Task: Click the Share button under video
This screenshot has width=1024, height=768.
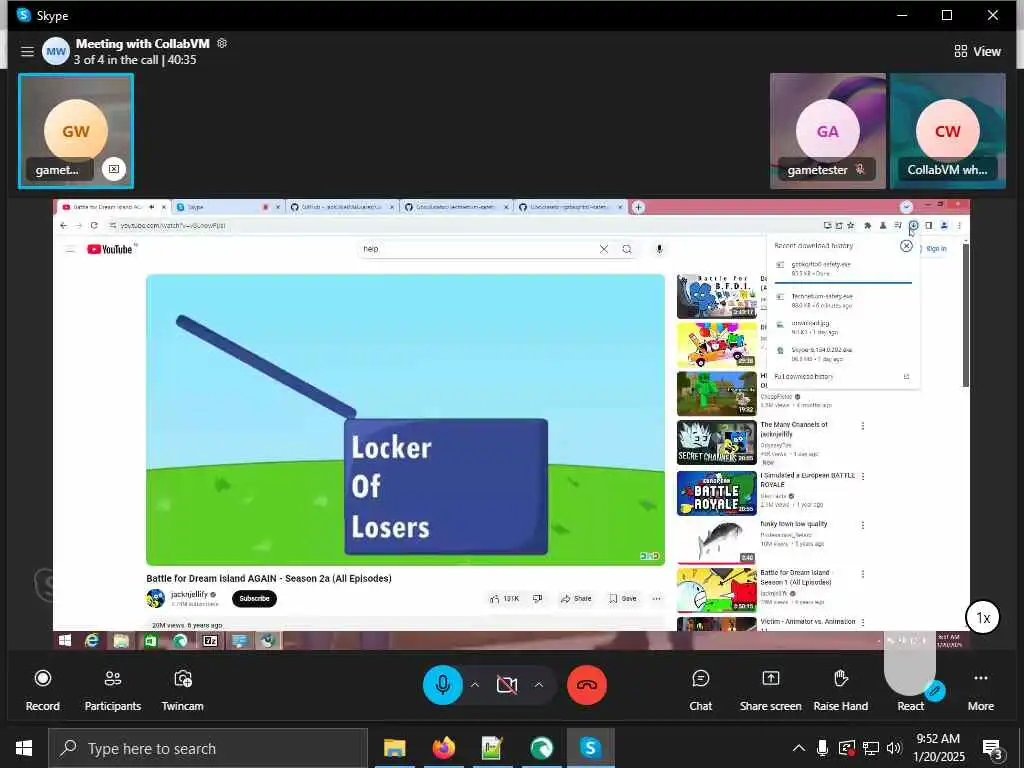Action: (x=576, y=598)
